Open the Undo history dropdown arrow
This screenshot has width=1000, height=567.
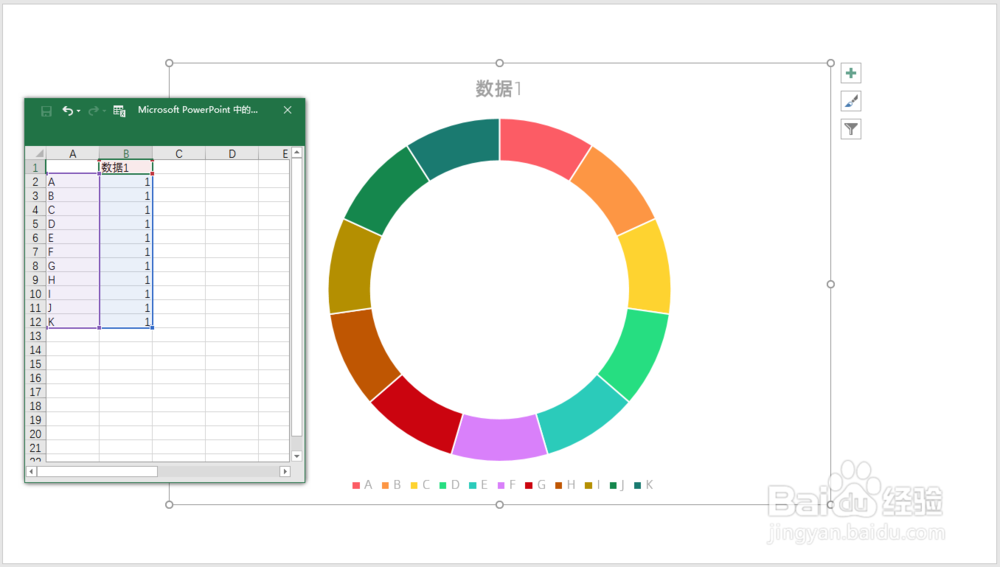tap(78, 111)
